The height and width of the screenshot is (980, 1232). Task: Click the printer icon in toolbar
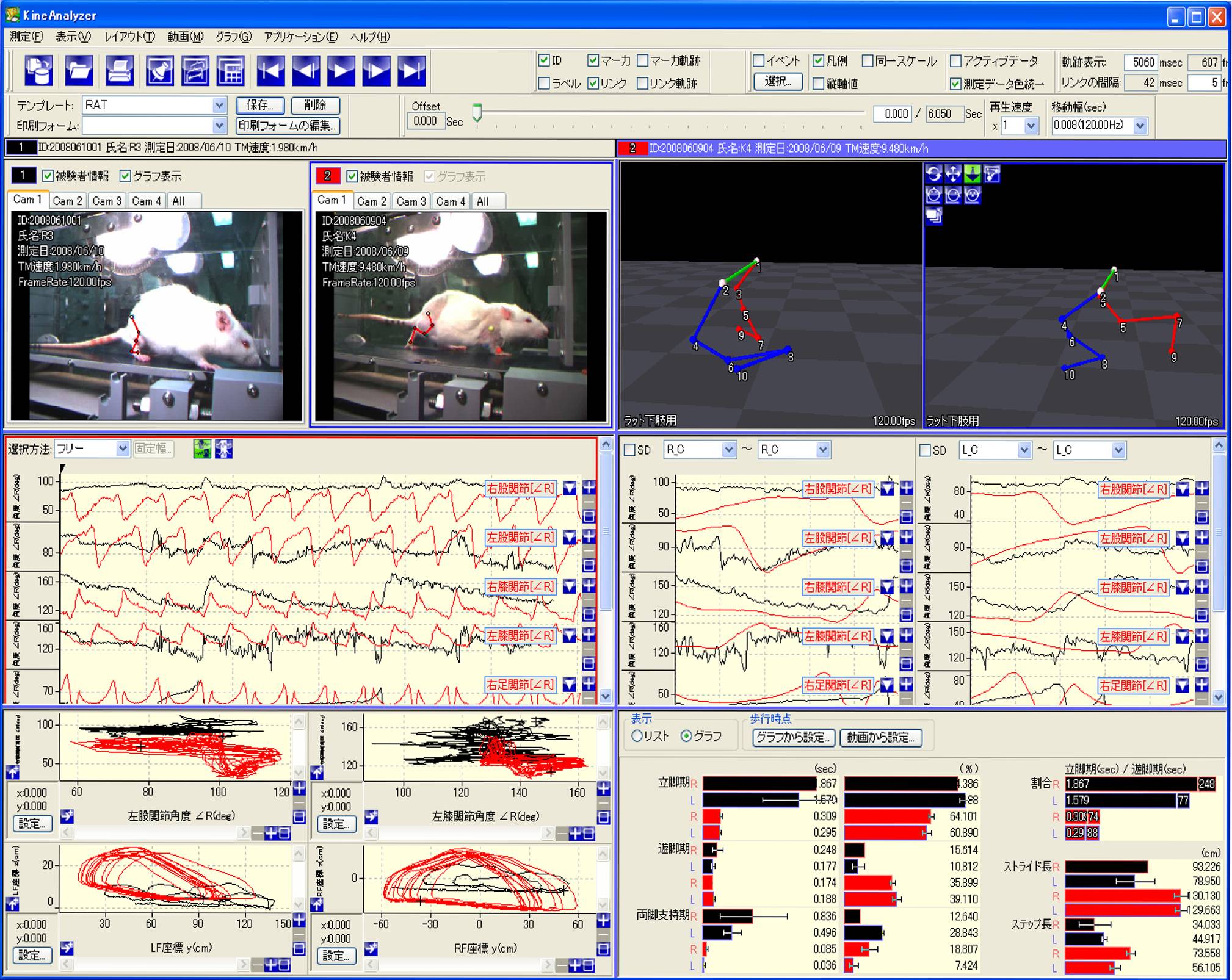[120, 70]
